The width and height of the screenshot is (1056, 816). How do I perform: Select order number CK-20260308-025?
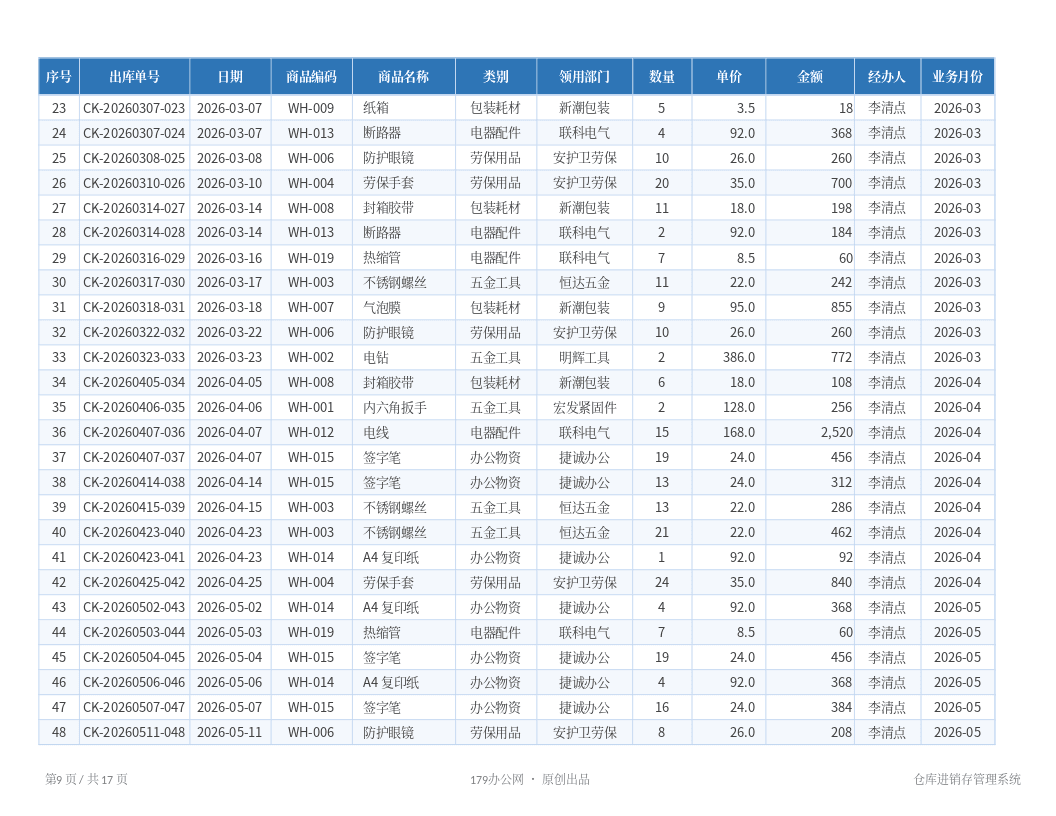tap(134, 158)
